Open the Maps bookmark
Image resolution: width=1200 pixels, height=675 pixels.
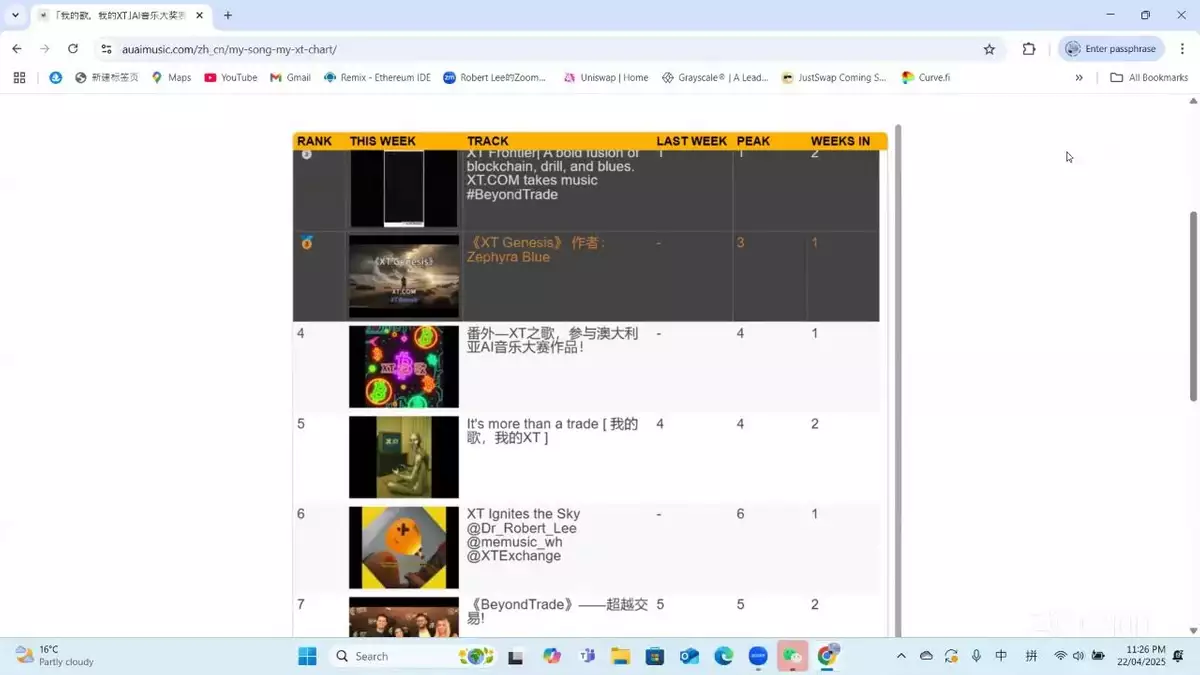(x=171, y=77)
